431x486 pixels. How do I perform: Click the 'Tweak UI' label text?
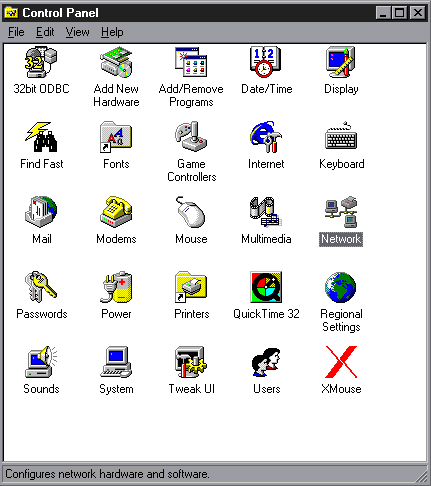192,389
